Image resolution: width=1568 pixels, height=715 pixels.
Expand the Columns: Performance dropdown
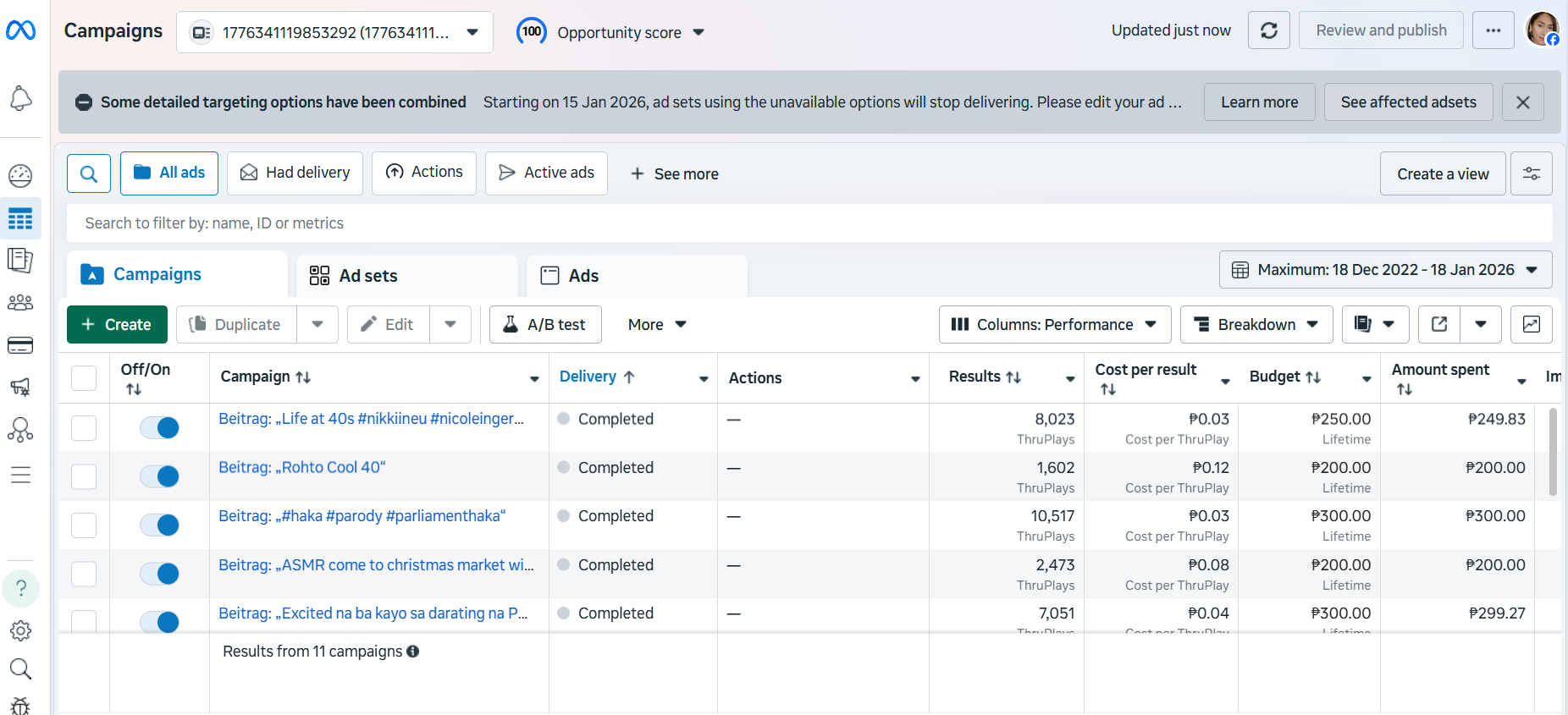pos(1054,324)
